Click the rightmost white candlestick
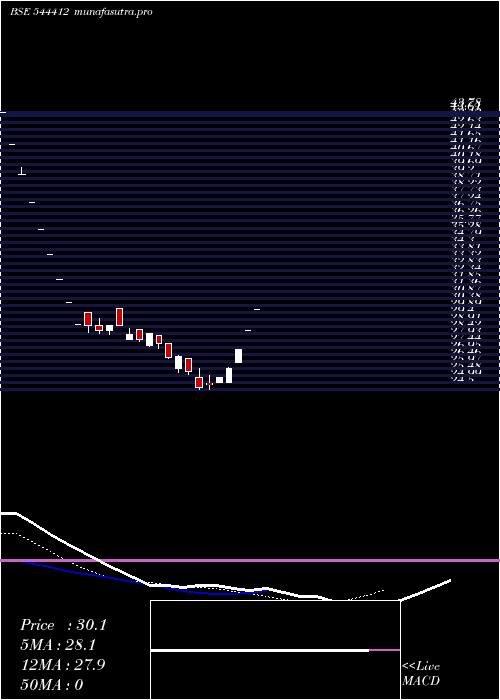 [238, 356]
